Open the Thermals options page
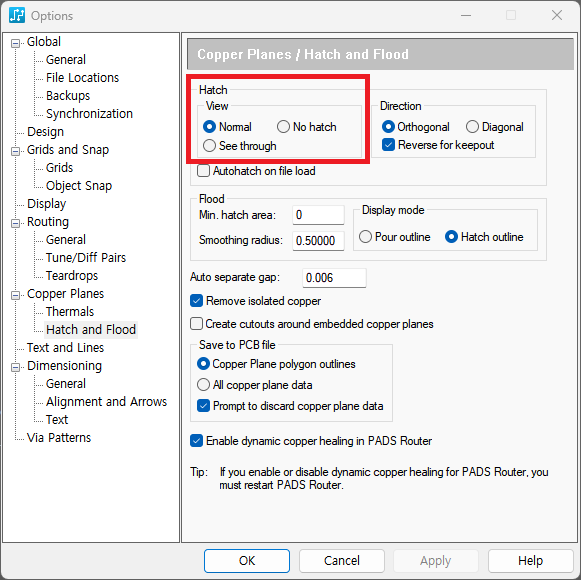The width and height of the screenshot is (581, 580). [x=70, y=312]
